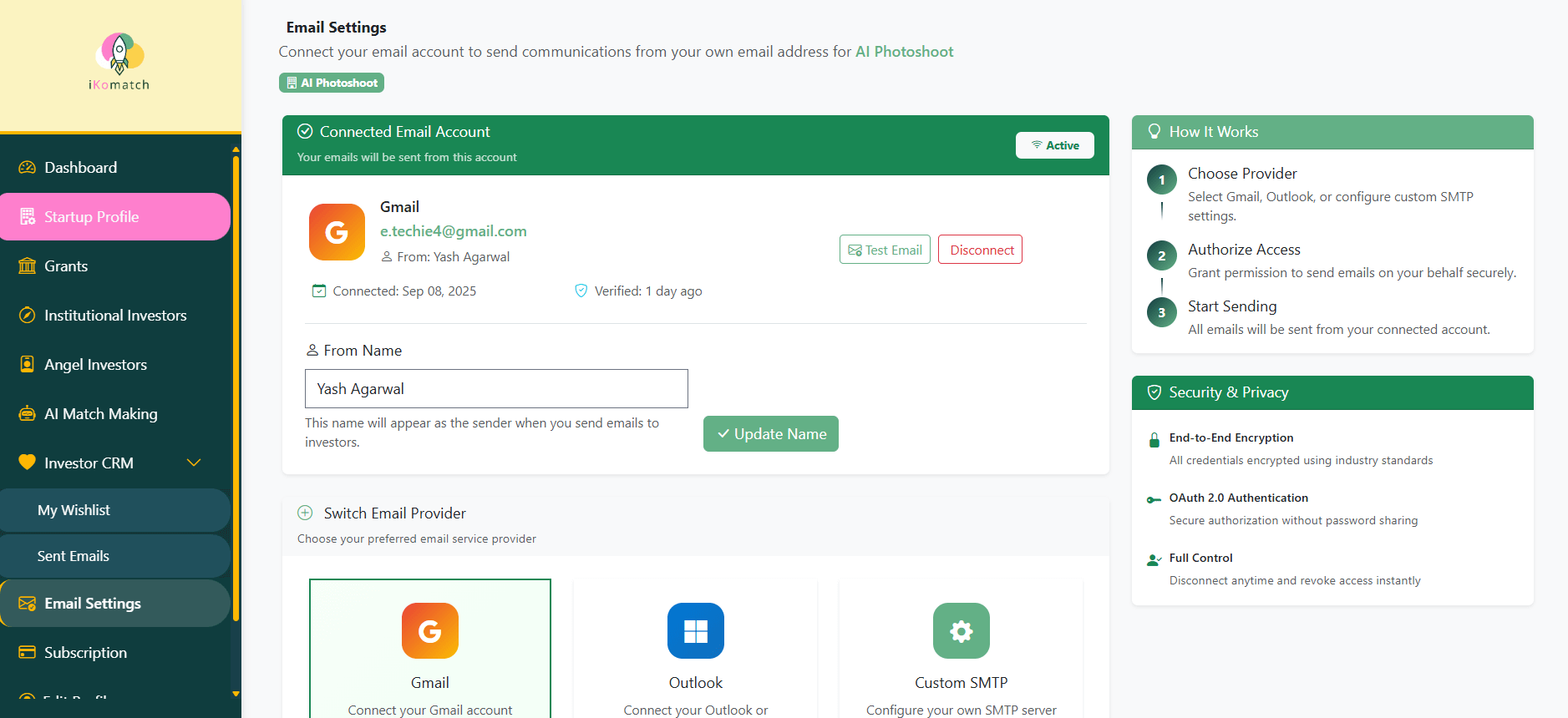The image size is (1568, 718).
Task: Click the OAuth 2.0 key icon
Action: click(1154, 499)
